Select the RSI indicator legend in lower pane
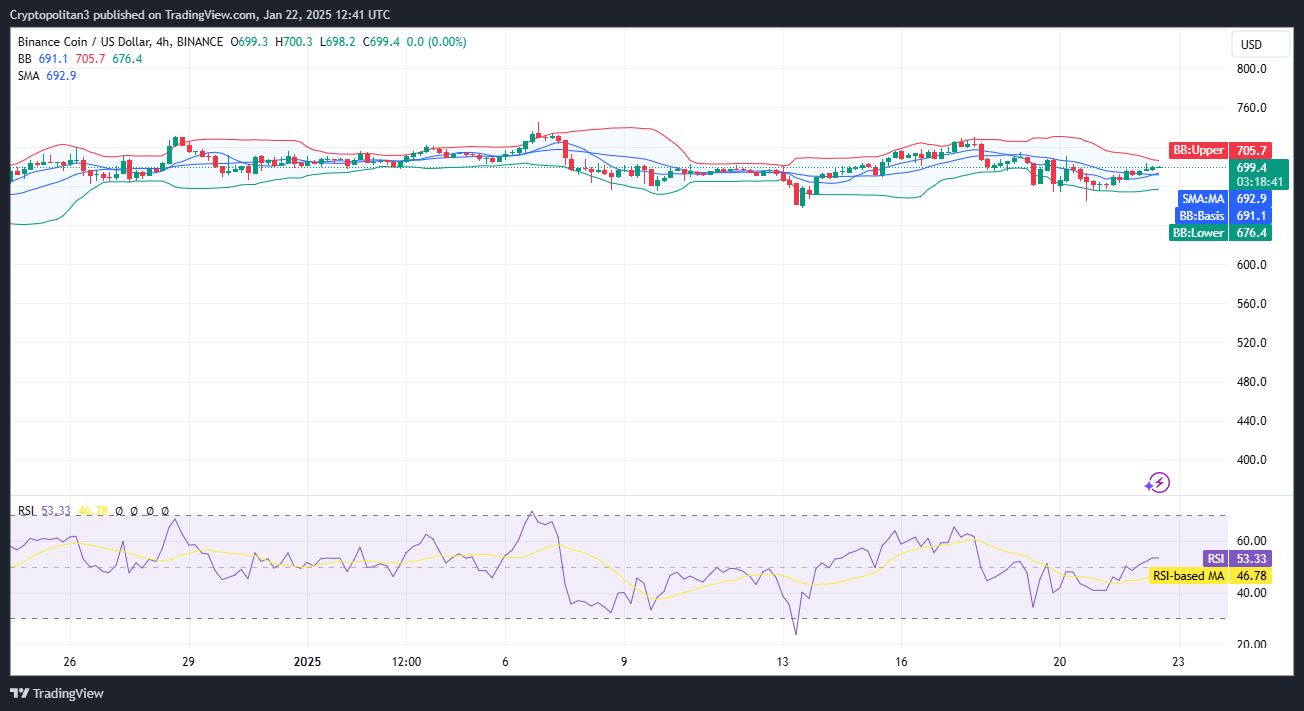 point(27,511)
